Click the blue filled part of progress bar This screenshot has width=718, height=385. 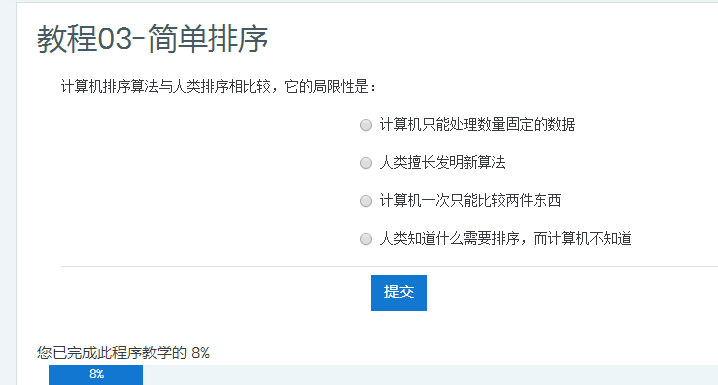click(x=96, y=375)
